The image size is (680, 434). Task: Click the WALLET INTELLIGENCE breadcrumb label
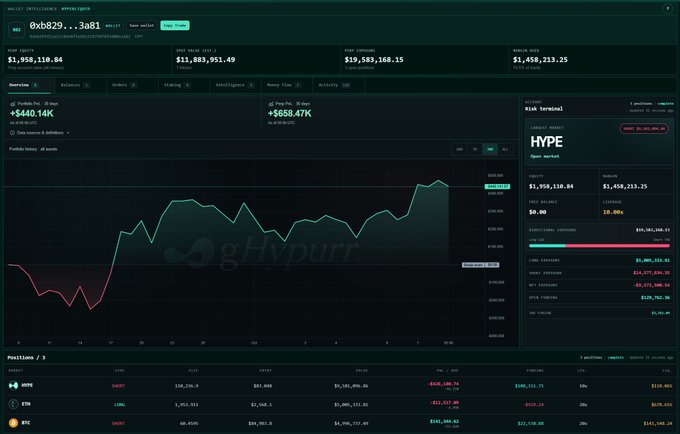[32, 9]
